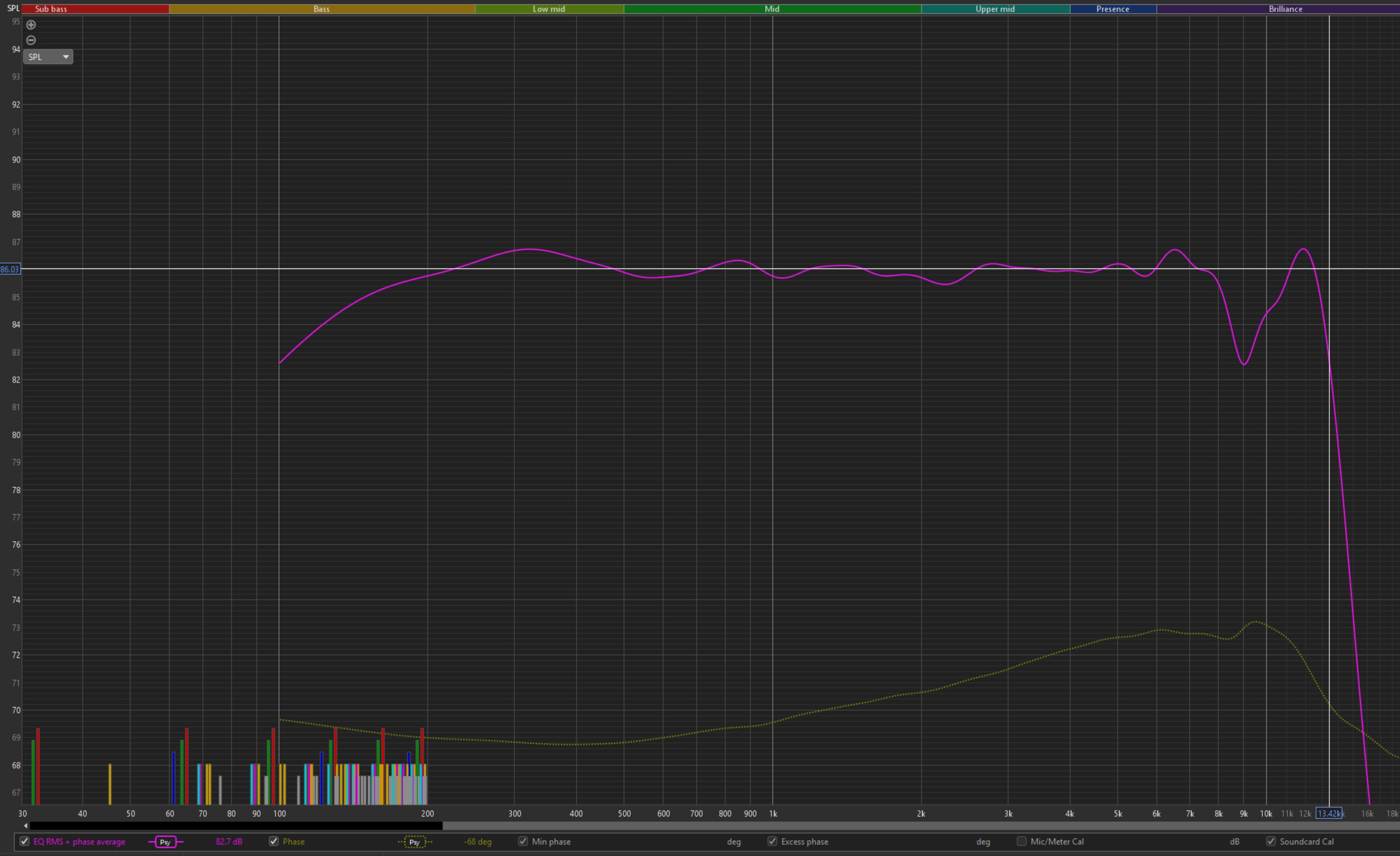The height and width of the screenshot is (856, 1400).
Task: Uncheck the Excess phase checkbox
Action: tap(772, 841)
